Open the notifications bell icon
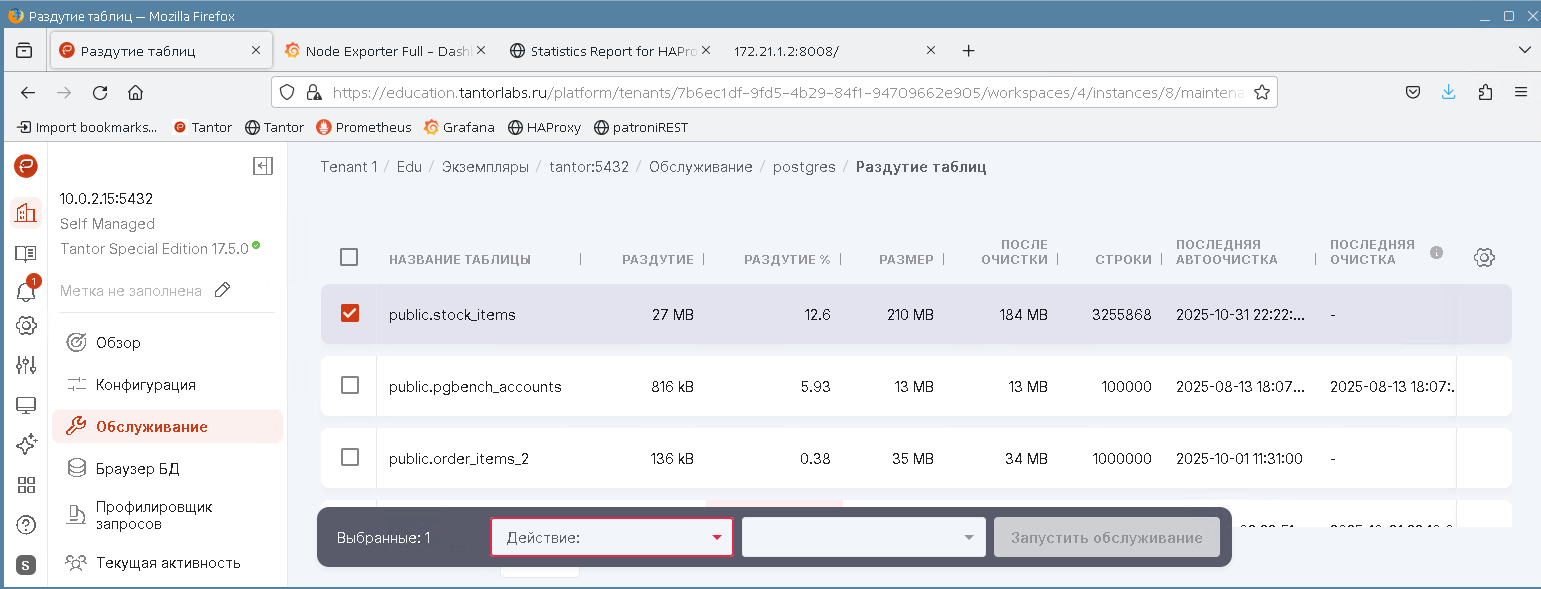The height and width of the screenshot is (589, 1541). 26,291
